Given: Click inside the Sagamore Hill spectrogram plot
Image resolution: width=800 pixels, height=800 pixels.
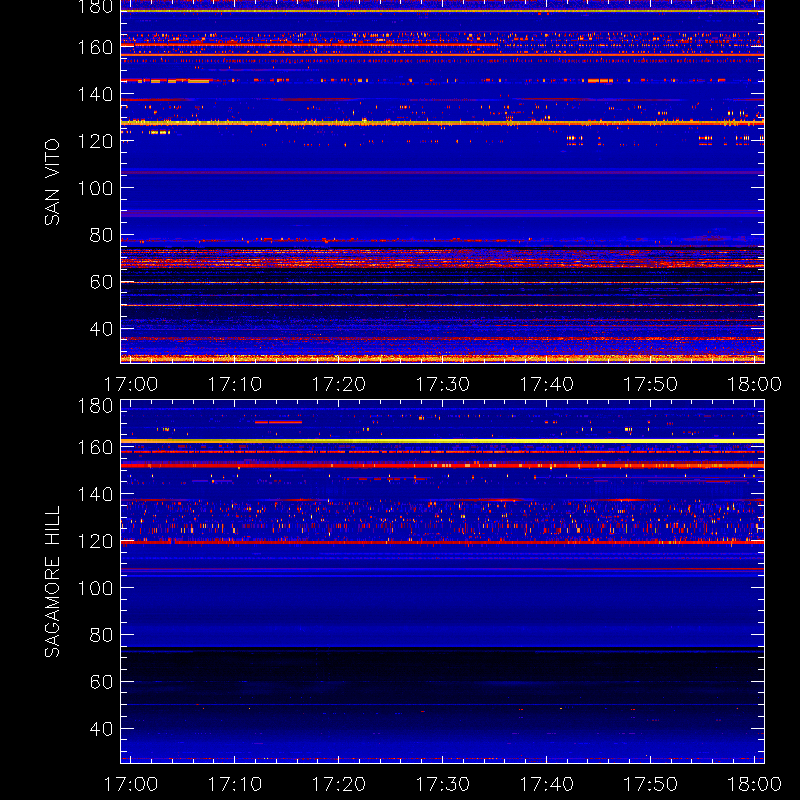Looking at the screenshot, I should pyautogui.click(x=442, y=582).
